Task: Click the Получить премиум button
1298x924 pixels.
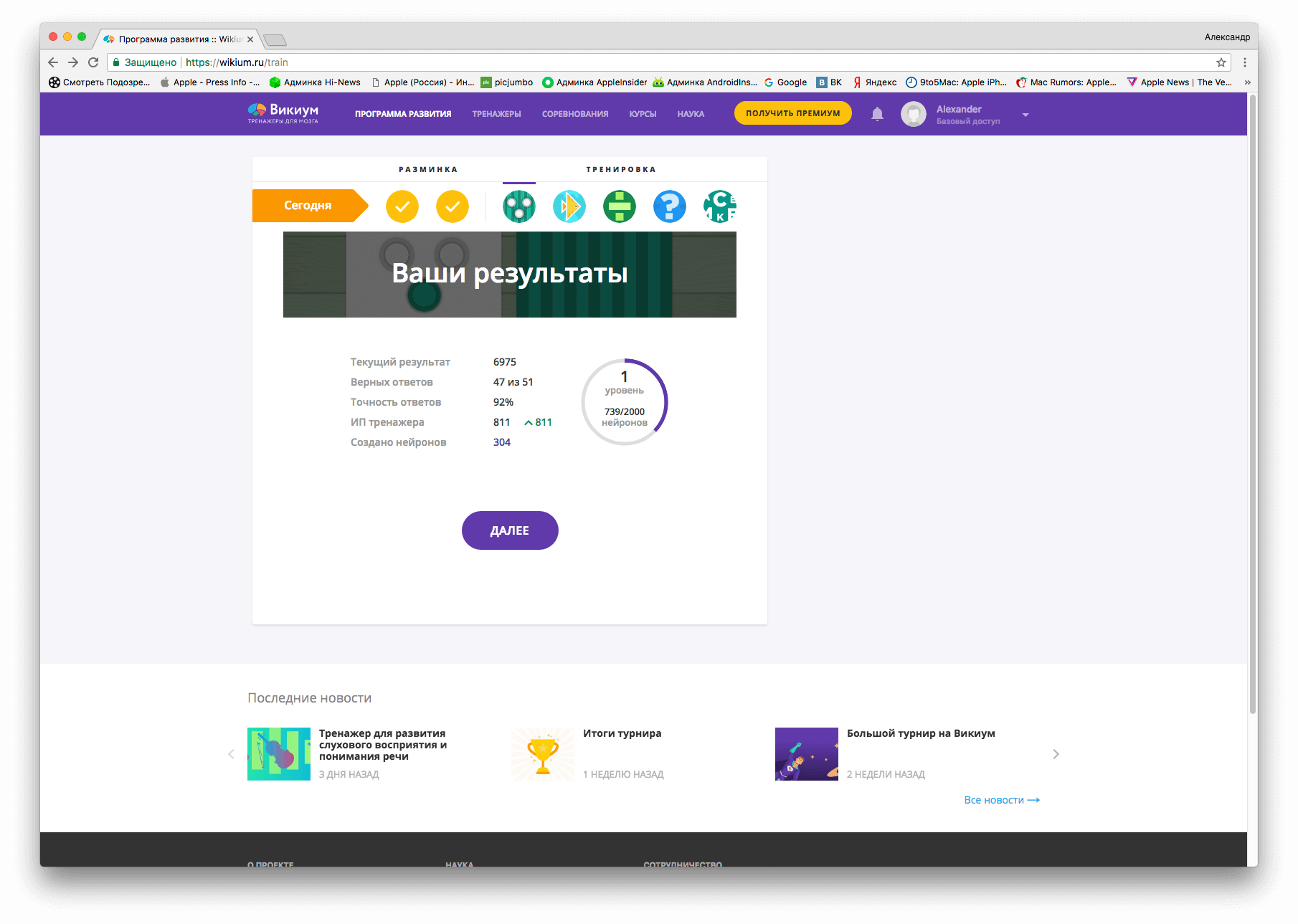Action: (792, 113)
